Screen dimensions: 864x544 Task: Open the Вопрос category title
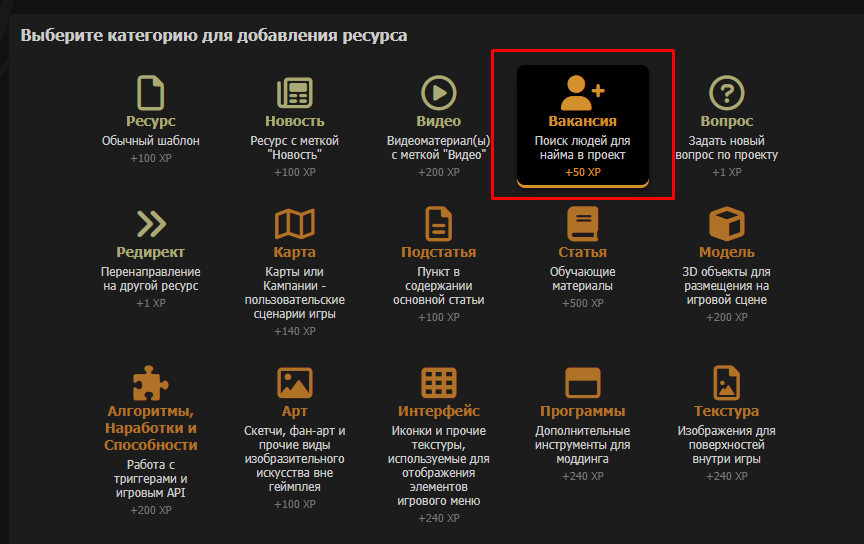coord(726,121)
